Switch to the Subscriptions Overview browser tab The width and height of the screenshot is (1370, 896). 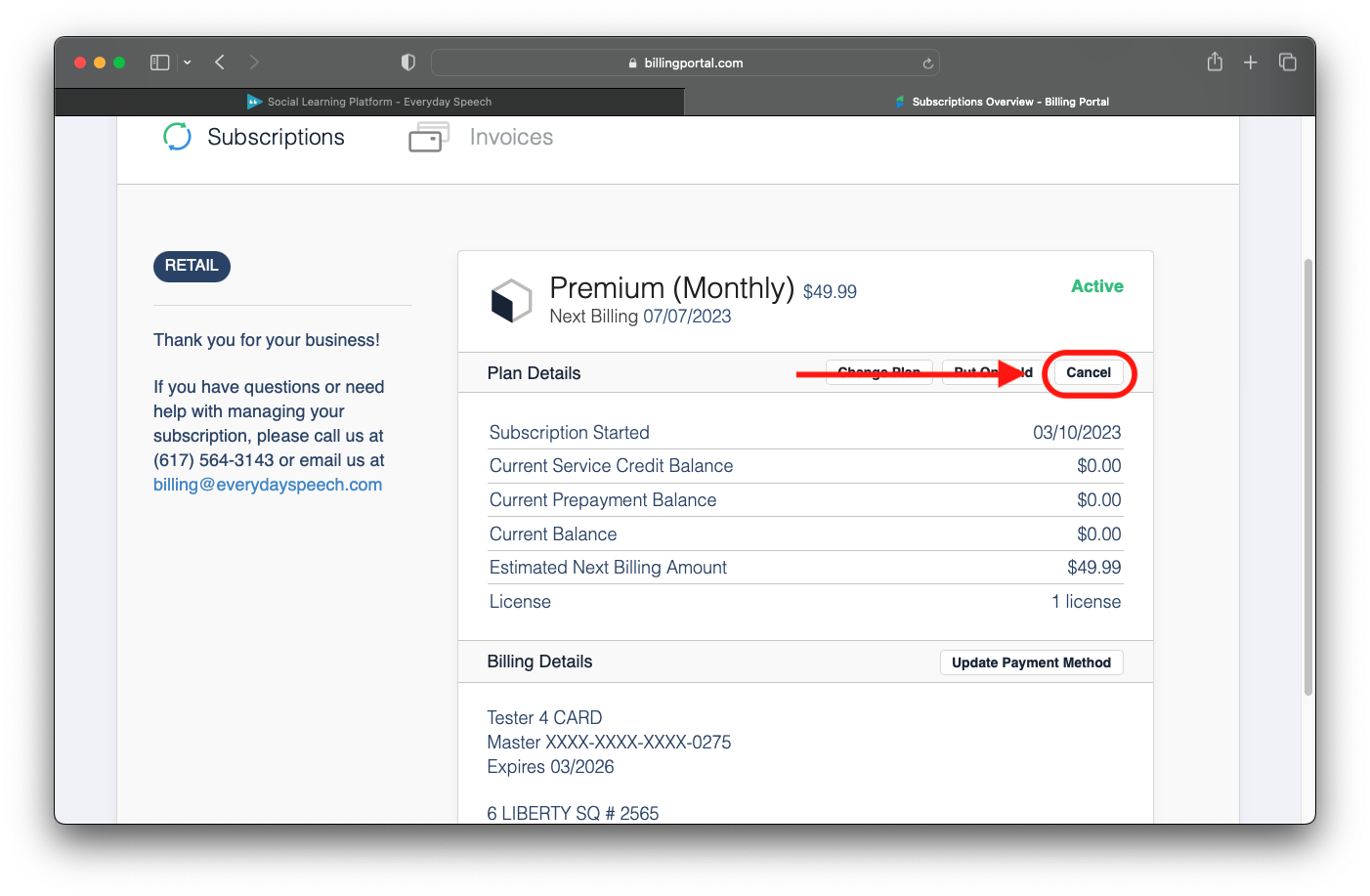point(1003,101)
